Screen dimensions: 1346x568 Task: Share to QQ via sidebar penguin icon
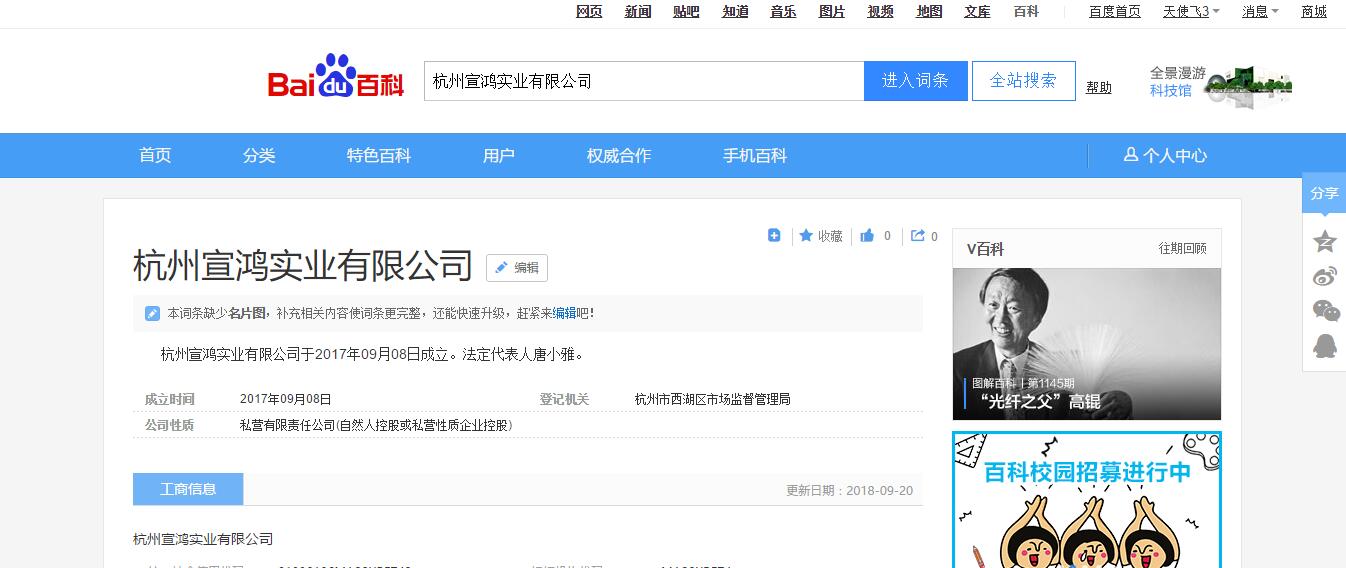pos(1324,347)
